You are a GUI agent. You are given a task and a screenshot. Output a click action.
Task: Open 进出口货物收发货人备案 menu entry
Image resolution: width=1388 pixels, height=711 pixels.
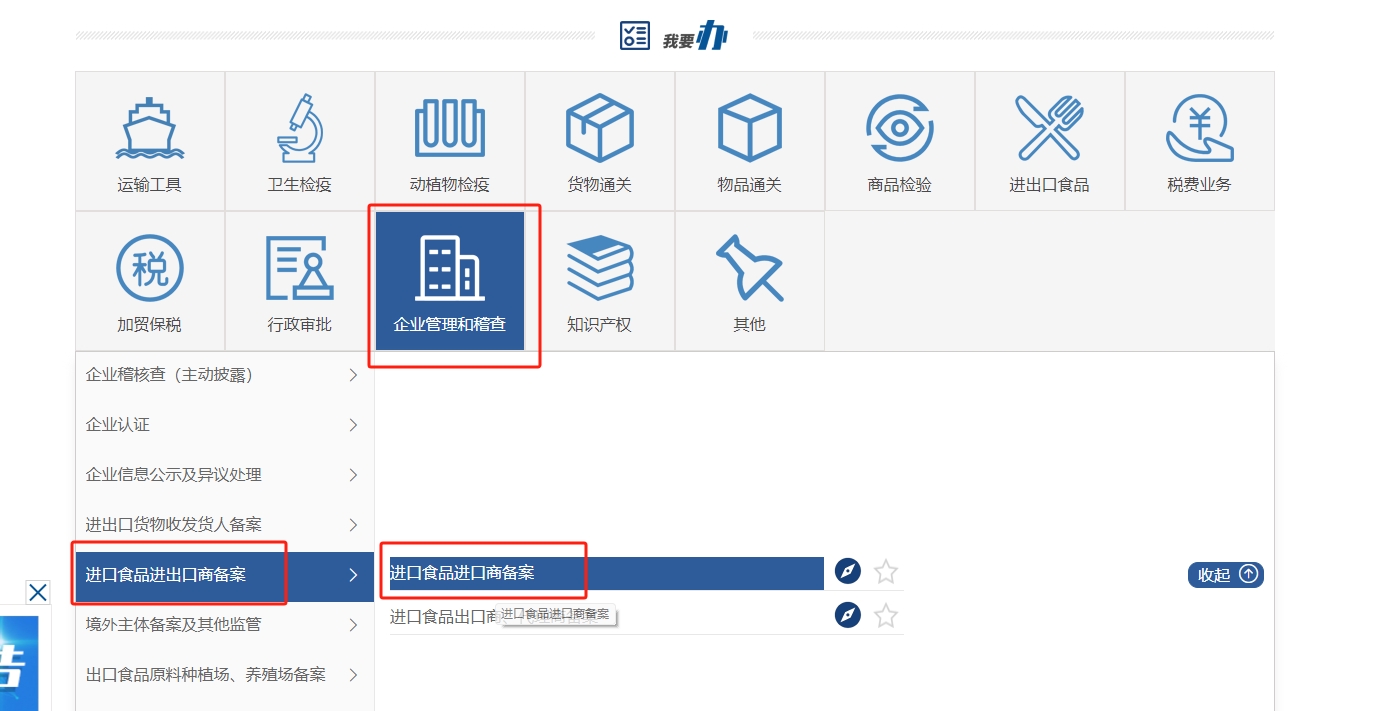[x=222, y=525]
